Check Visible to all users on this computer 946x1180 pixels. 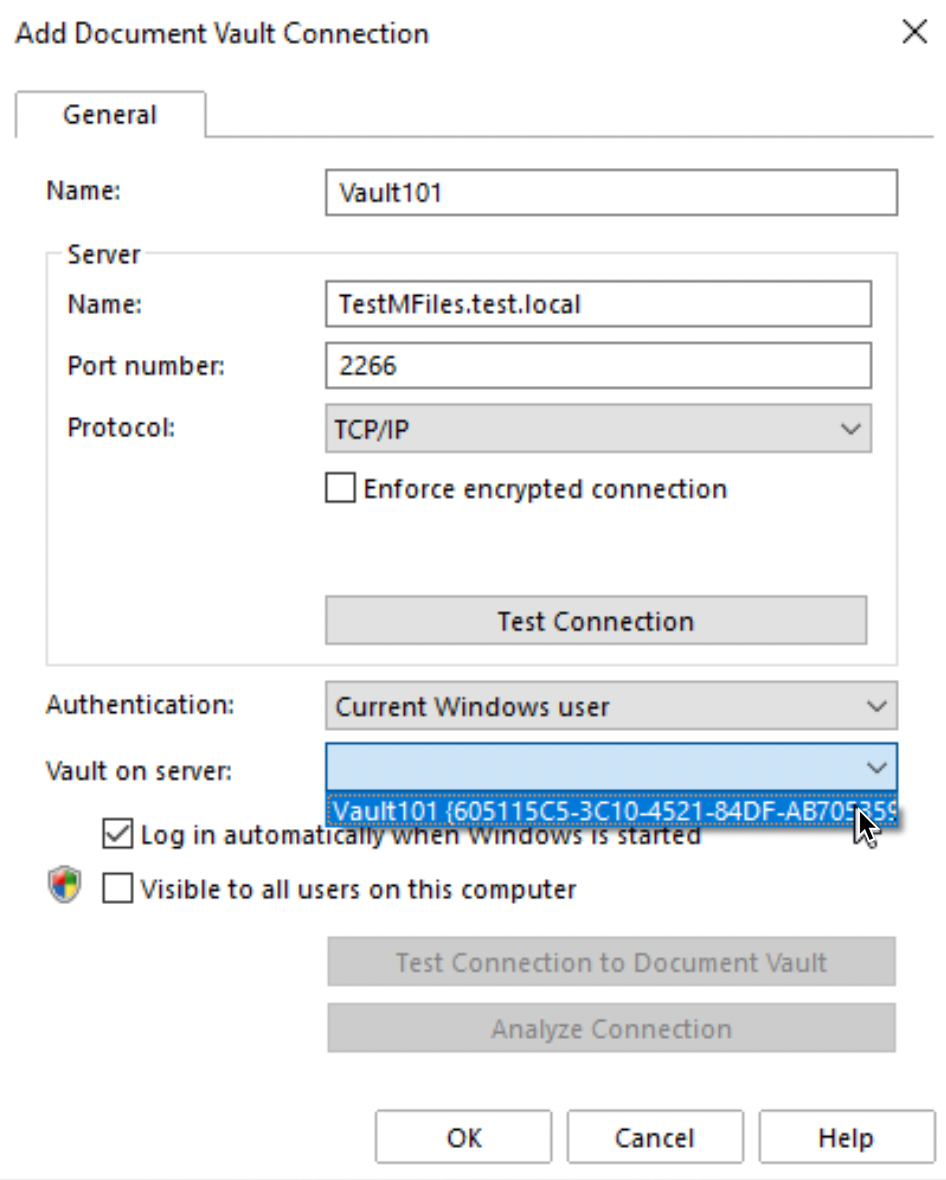117,889
